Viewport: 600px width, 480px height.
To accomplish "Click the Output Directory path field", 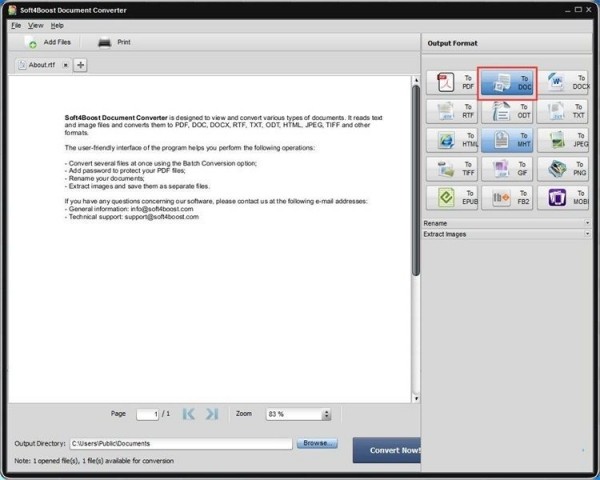I will coord(180,443).
